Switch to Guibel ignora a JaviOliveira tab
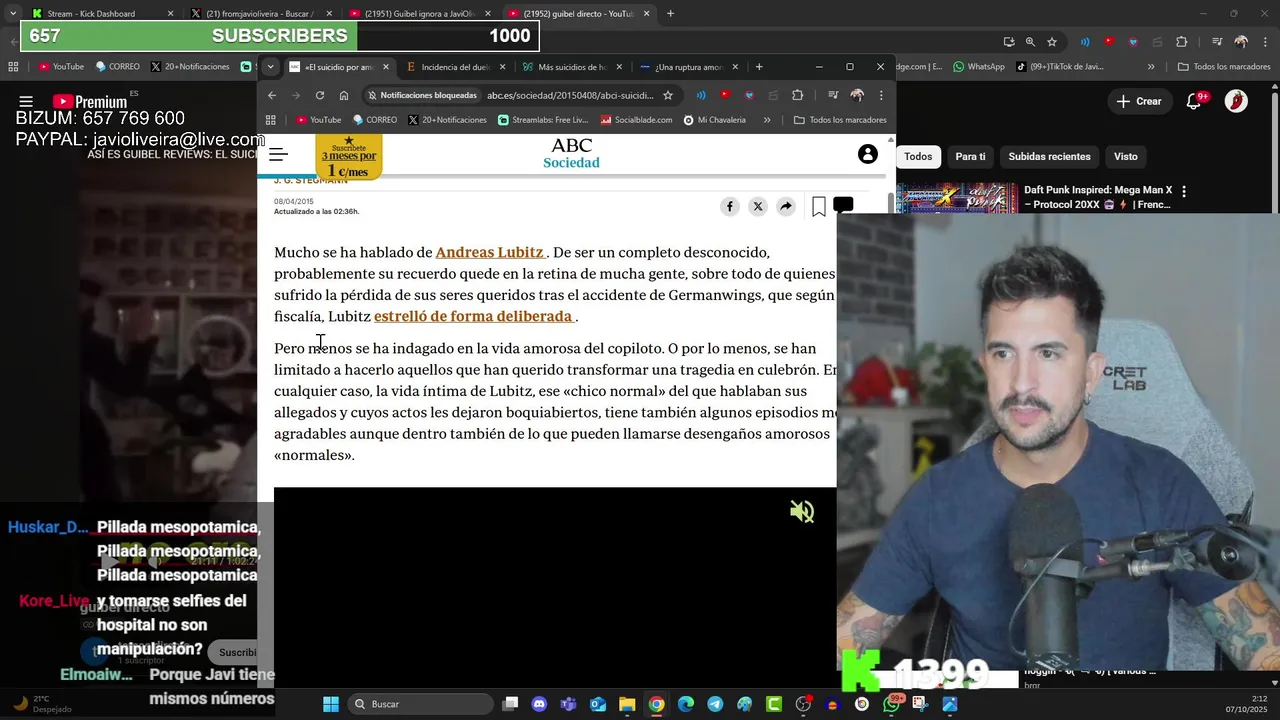 point(419,13)
